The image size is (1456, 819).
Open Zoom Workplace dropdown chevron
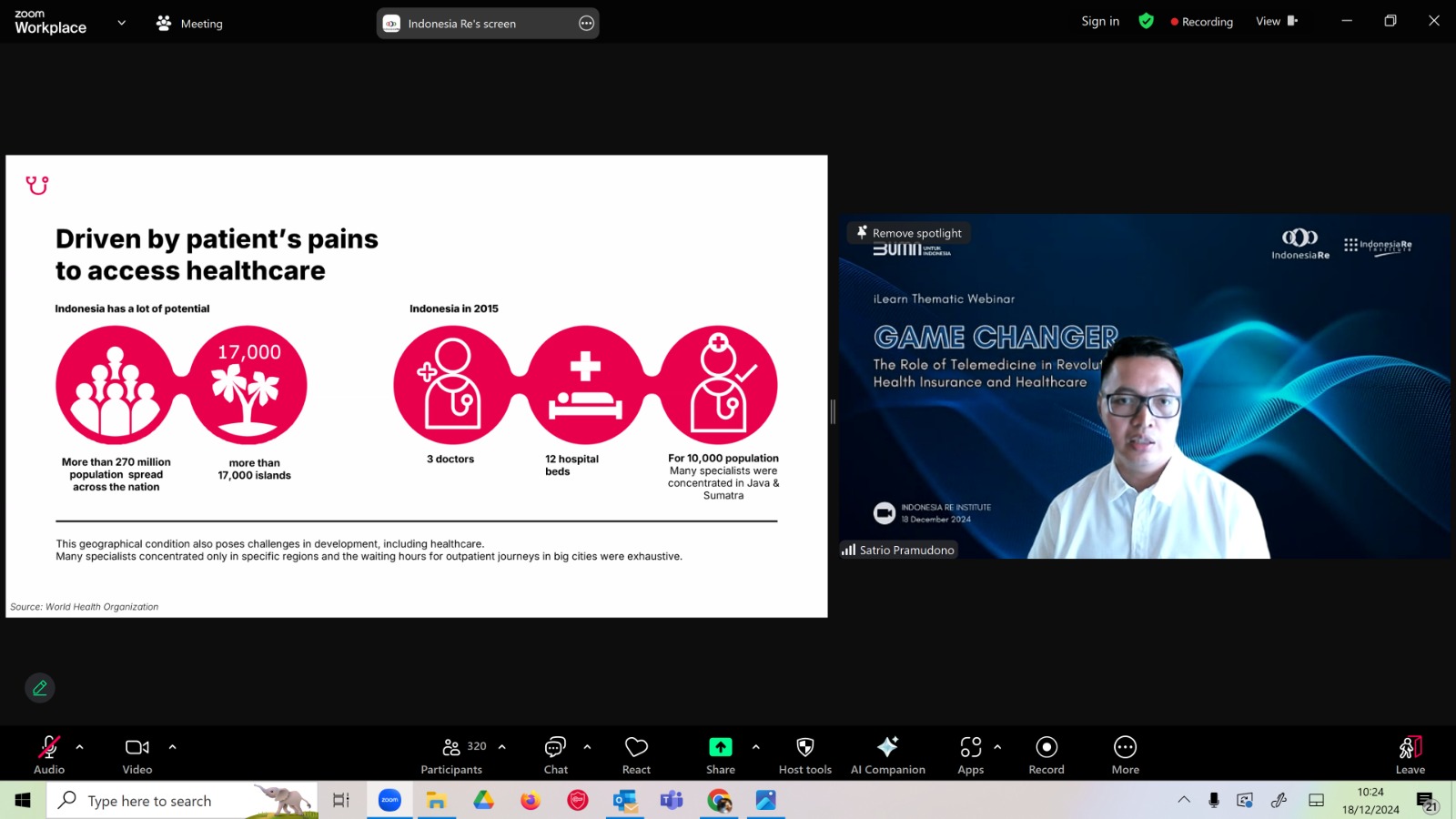click(122, 23)
